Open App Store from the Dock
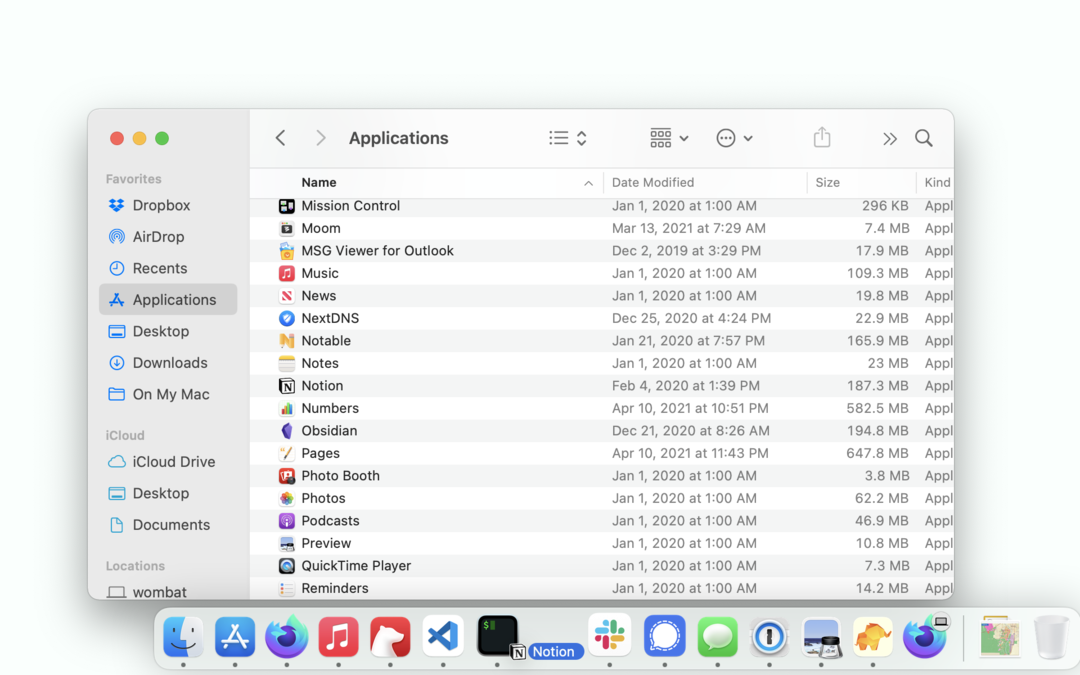The height and width of the screenshot is (675, 1080). pos(235,636)
